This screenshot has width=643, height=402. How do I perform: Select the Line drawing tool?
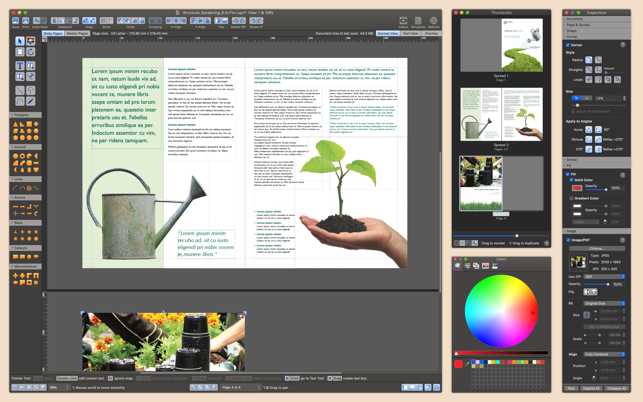coord(20,90)
